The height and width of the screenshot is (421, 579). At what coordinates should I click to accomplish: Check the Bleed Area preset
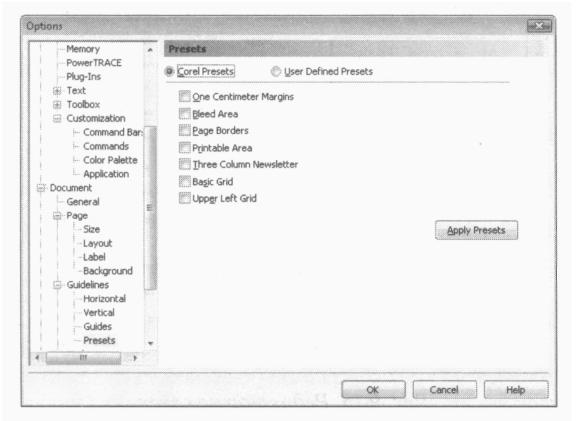click(x=184, y=113)
